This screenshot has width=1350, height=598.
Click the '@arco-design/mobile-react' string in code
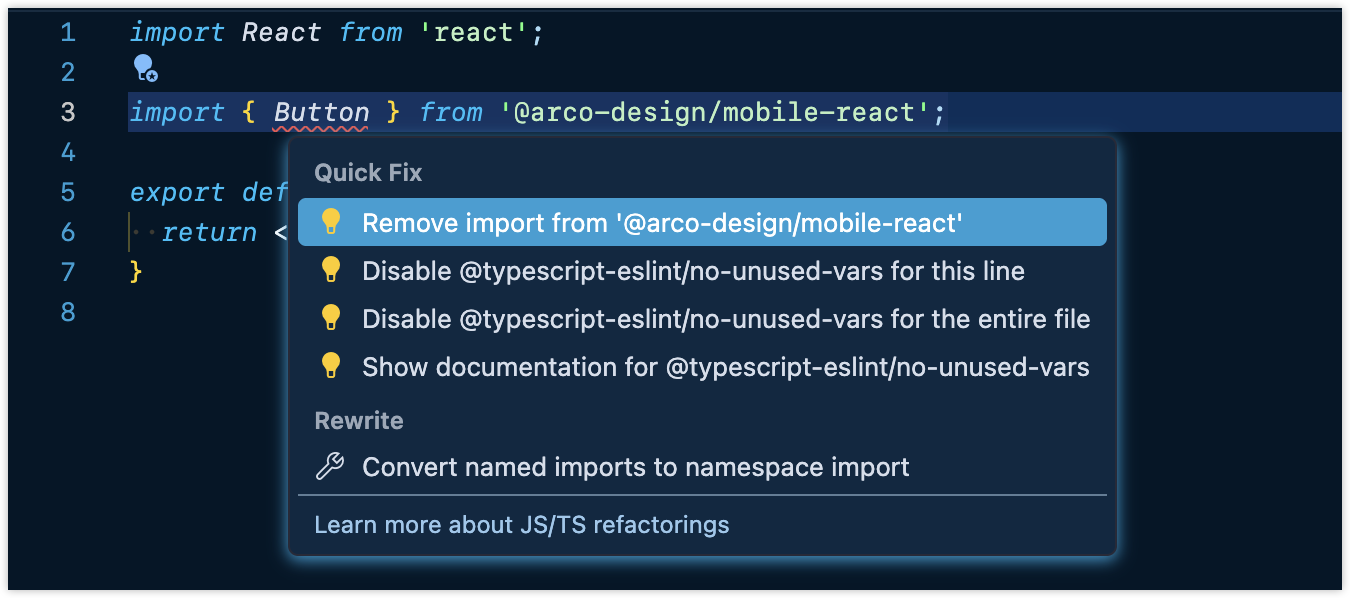click(714, 112)
